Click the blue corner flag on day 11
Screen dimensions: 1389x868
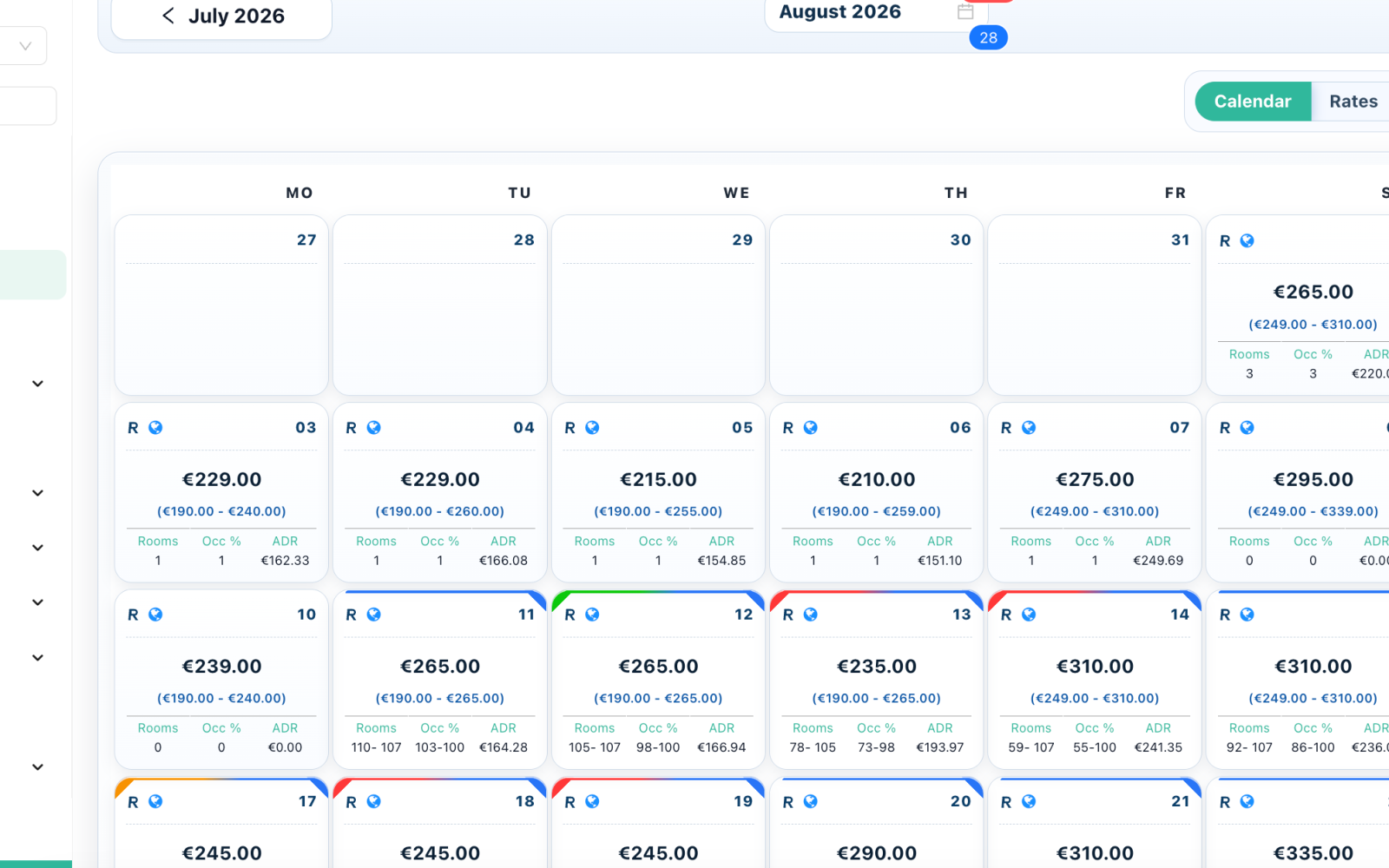coord(537,600)
